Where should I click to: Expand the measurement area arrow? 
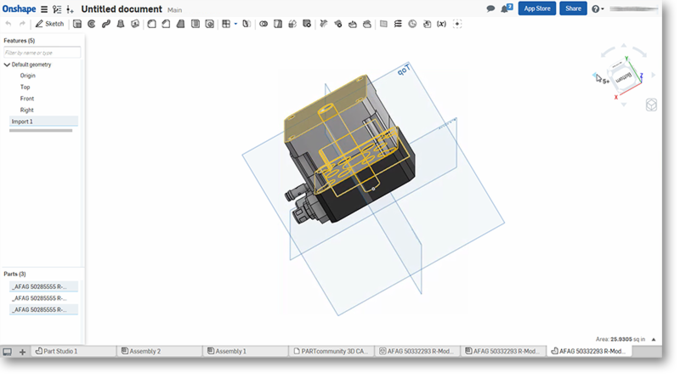(x=653, y=340)
